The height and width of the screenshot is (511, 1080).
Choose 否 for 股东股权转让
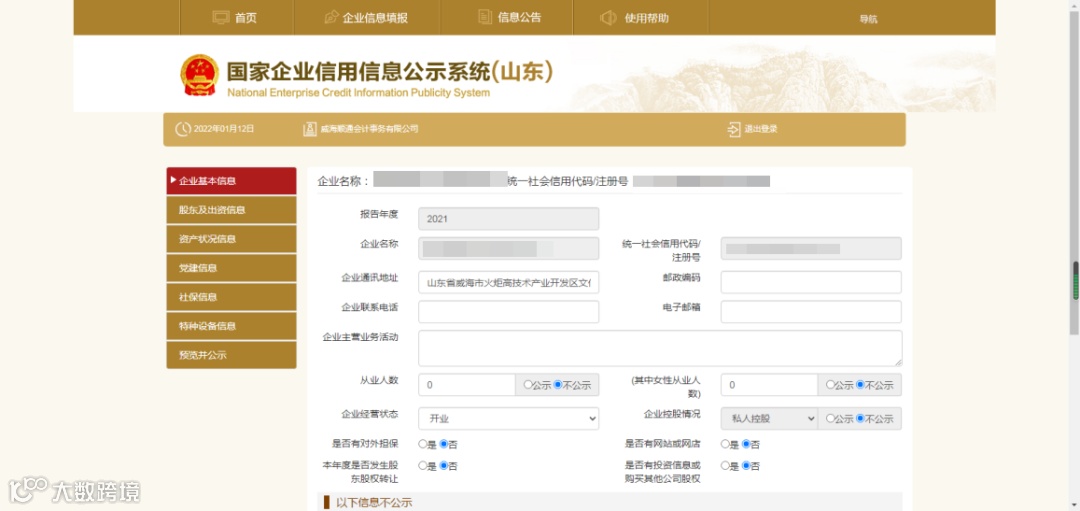pyautogui.click(x=444, y=466)
